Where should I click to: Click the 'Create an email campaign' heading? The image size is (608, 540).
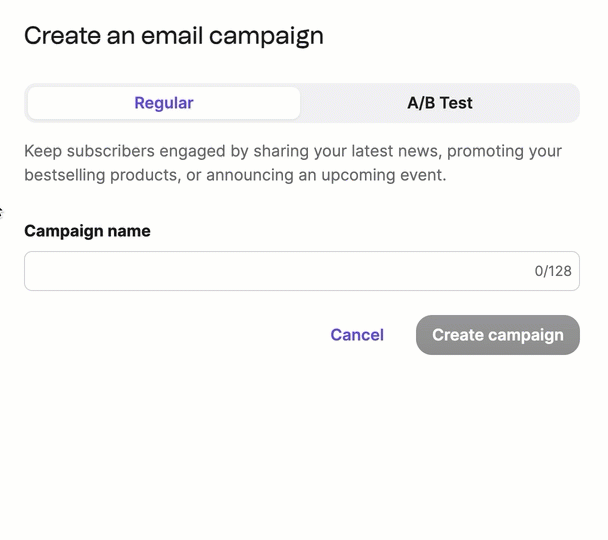coord(174,36)
